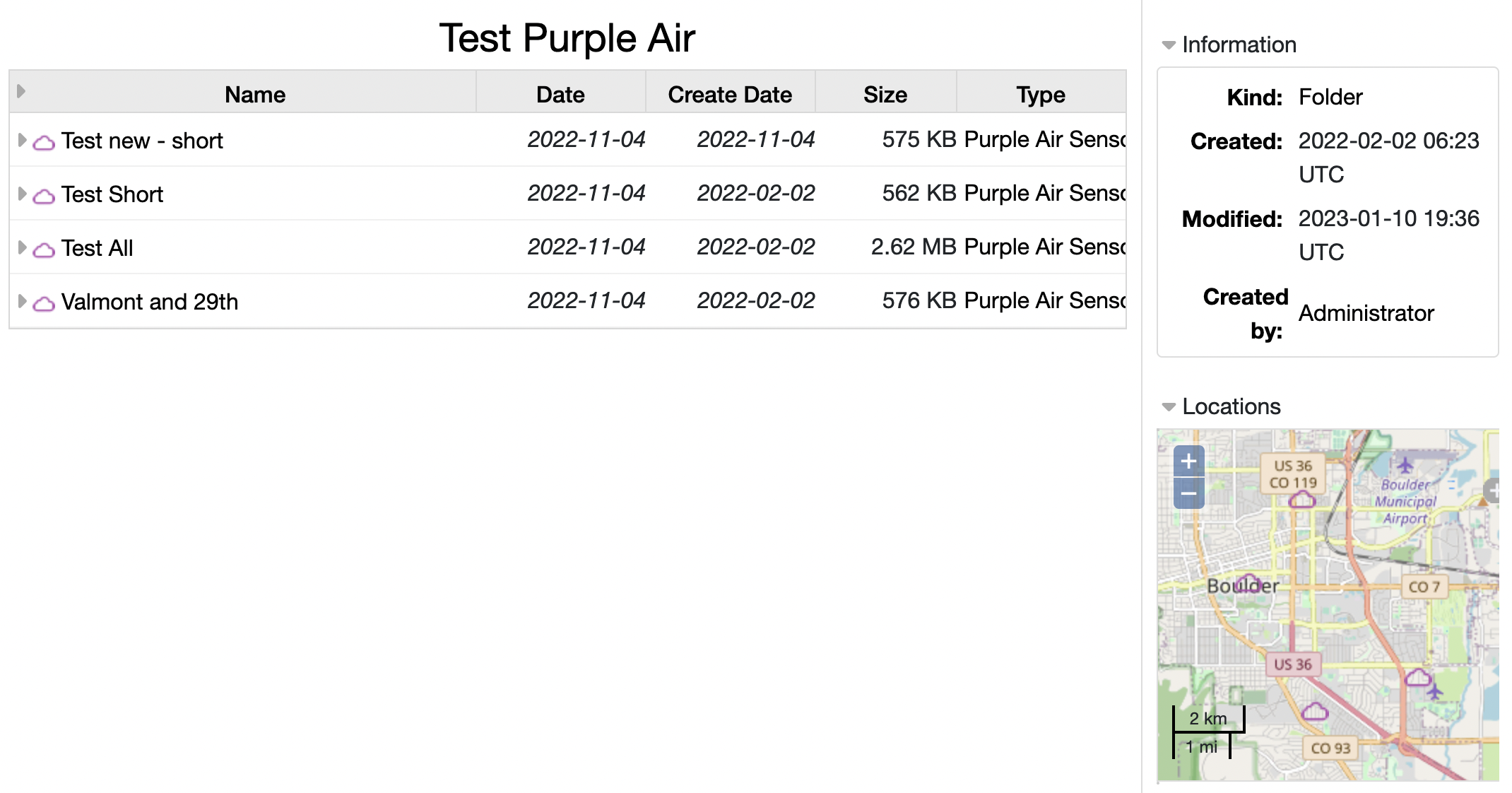Image resolution: width=1512 pixels, height=793 pixels.
Task: Expand the Valmont and 29th row
Action: (22, 301)
